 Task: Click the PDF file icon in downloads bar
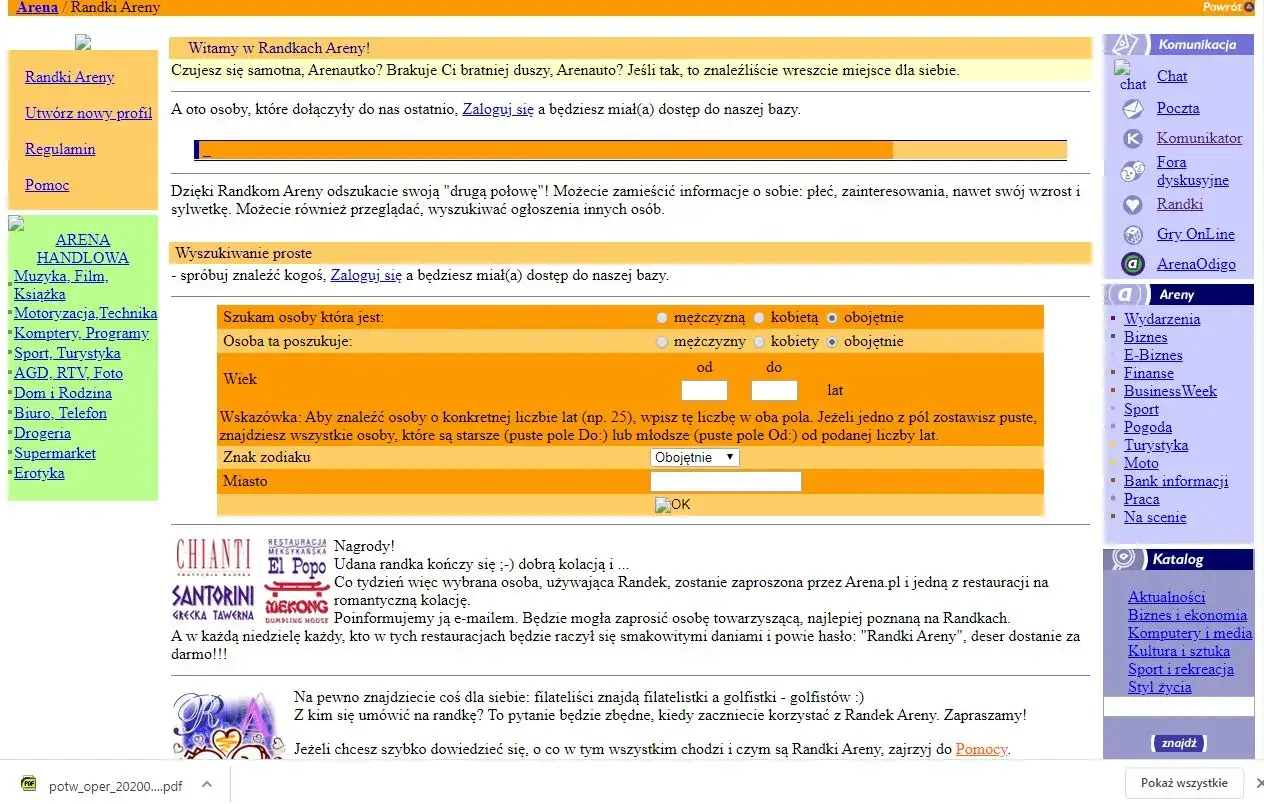click(30, 784)
